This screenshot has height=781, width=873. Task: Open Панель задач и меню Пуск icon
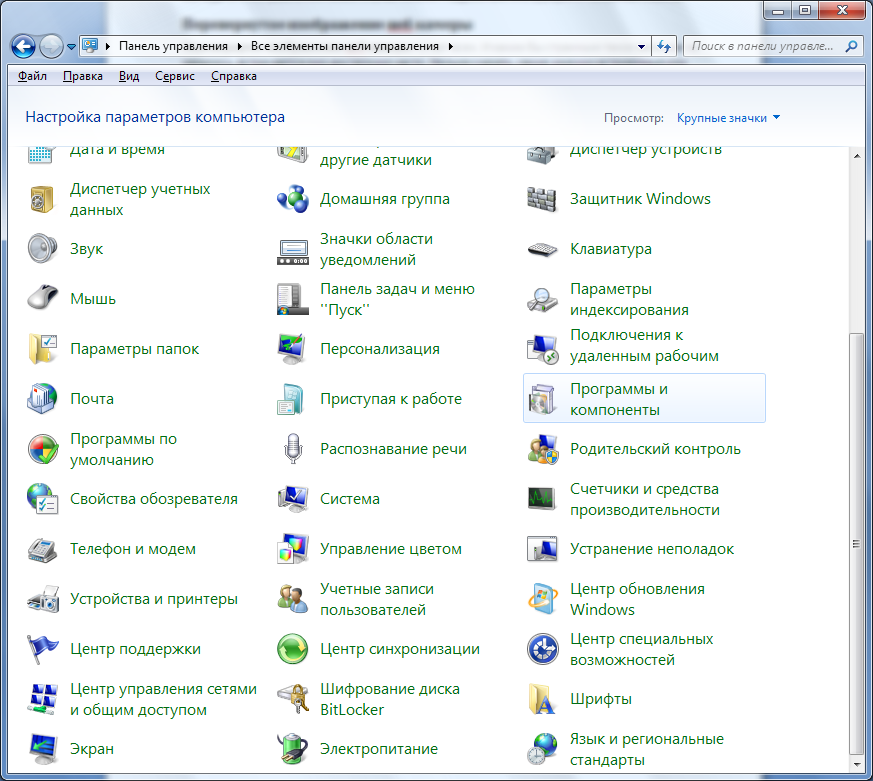click(292, 299)
